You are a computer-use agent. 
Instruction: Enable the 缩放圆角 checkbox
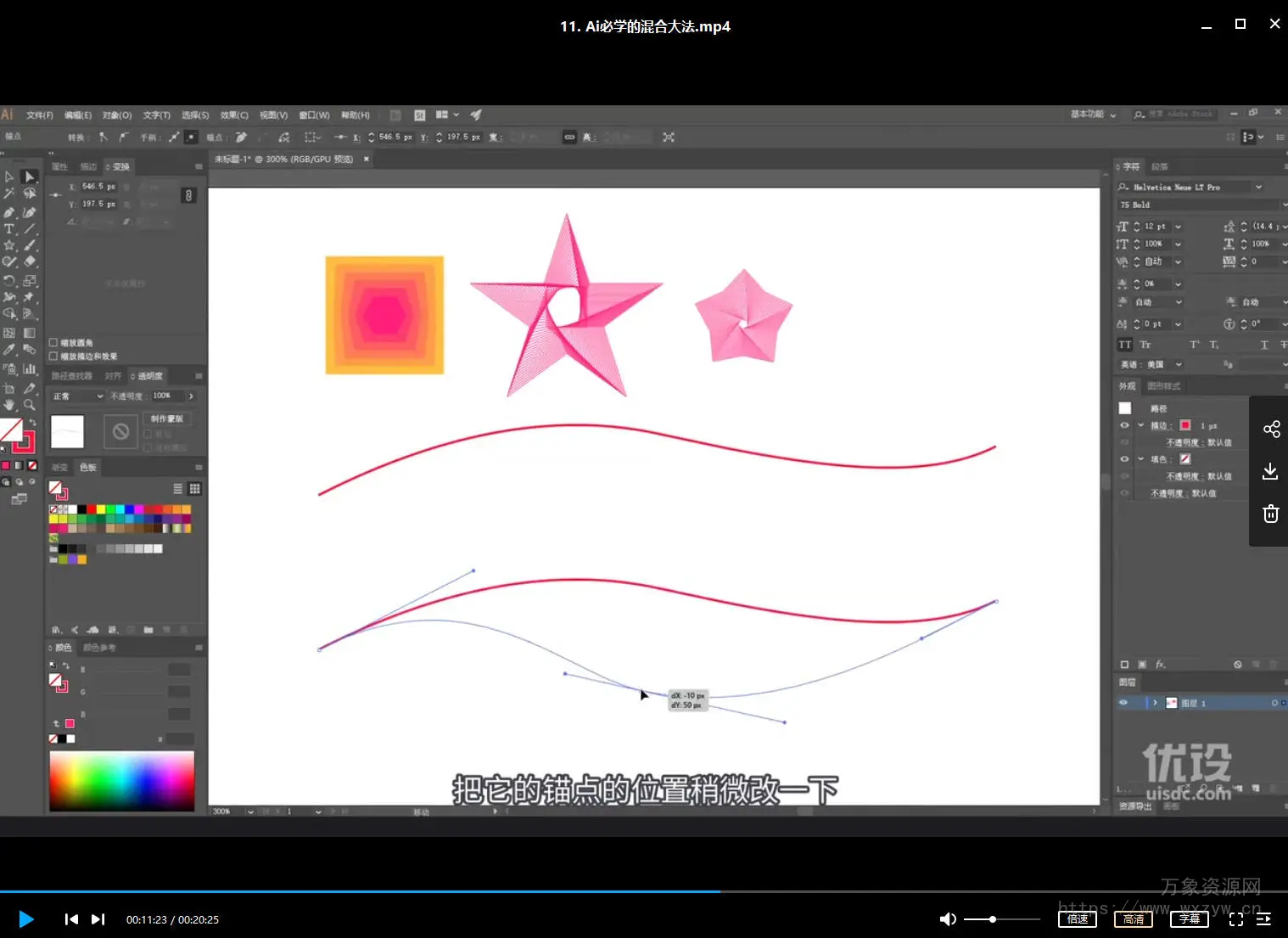point(53,343)
